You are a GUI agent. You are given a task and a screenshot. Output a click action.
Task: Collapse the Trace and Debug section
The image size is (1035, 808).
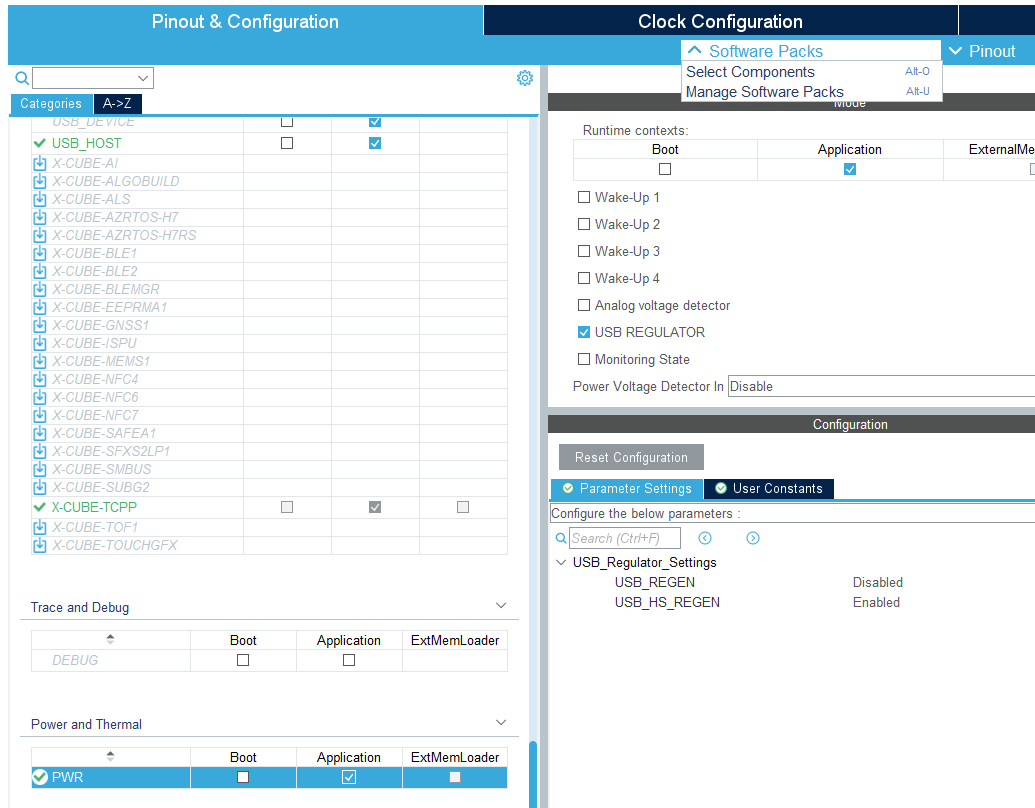500,605
